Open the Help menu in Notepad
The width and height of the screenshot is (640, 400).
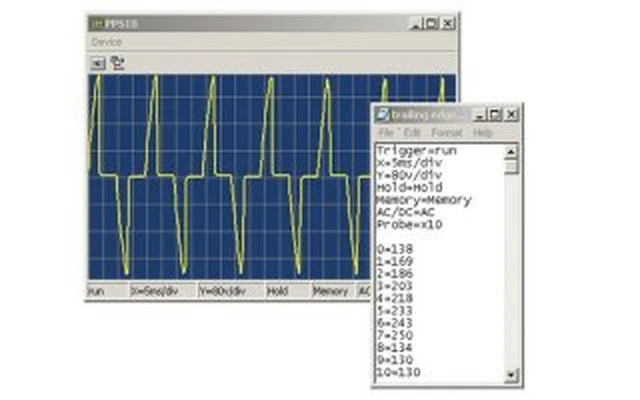(483, 133)
